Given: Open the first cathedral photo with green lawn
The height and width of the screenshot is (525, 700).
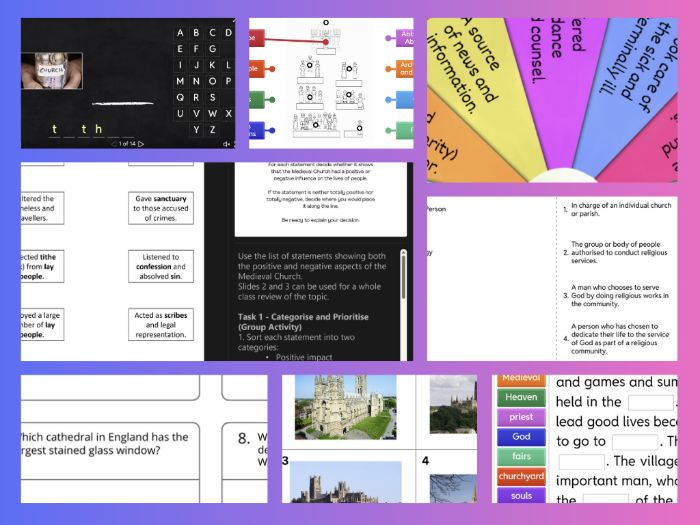Looking at the screenshot, I should [x=346, y=407].
